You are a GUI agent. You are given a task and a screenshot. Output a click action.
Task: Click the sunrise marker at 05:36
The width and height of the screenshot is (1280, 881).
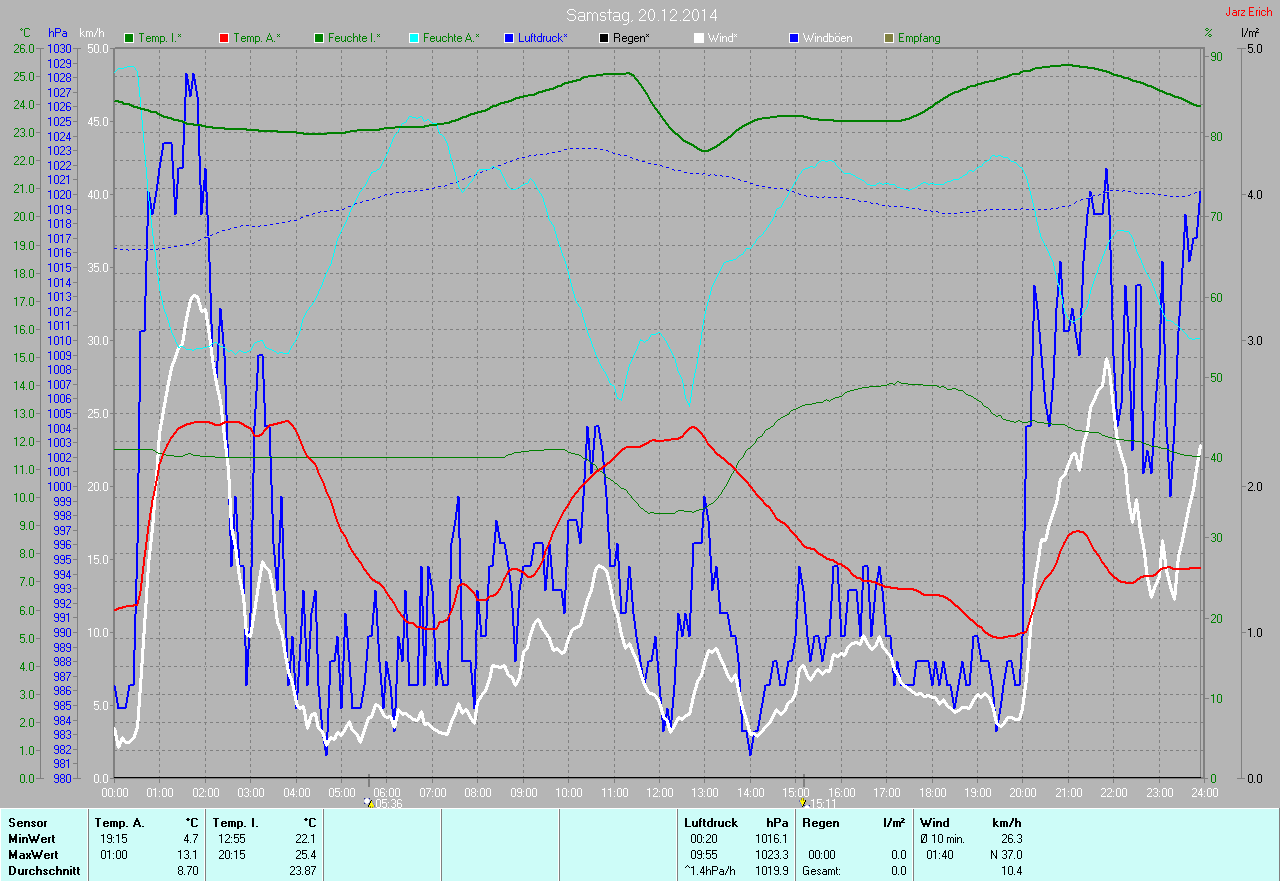(370, 802)
